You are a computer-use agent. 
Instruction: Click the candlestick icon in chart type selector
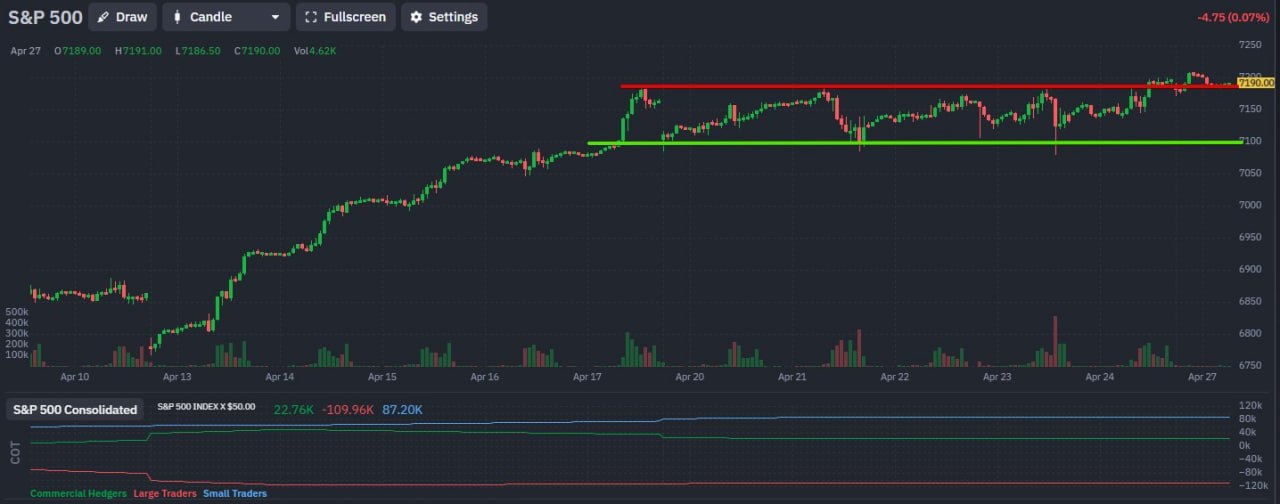(x=177, y=17)
